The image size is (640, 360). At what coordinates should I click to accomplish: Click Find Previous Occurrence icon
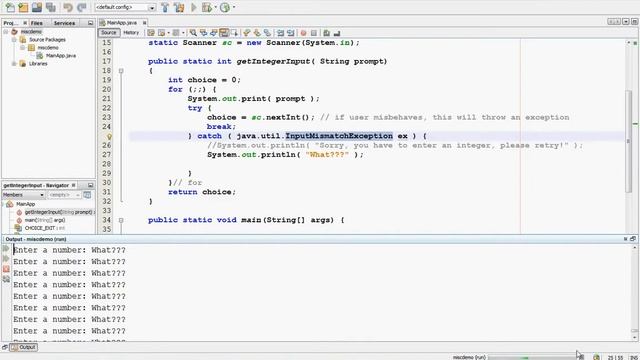point(203,33)
